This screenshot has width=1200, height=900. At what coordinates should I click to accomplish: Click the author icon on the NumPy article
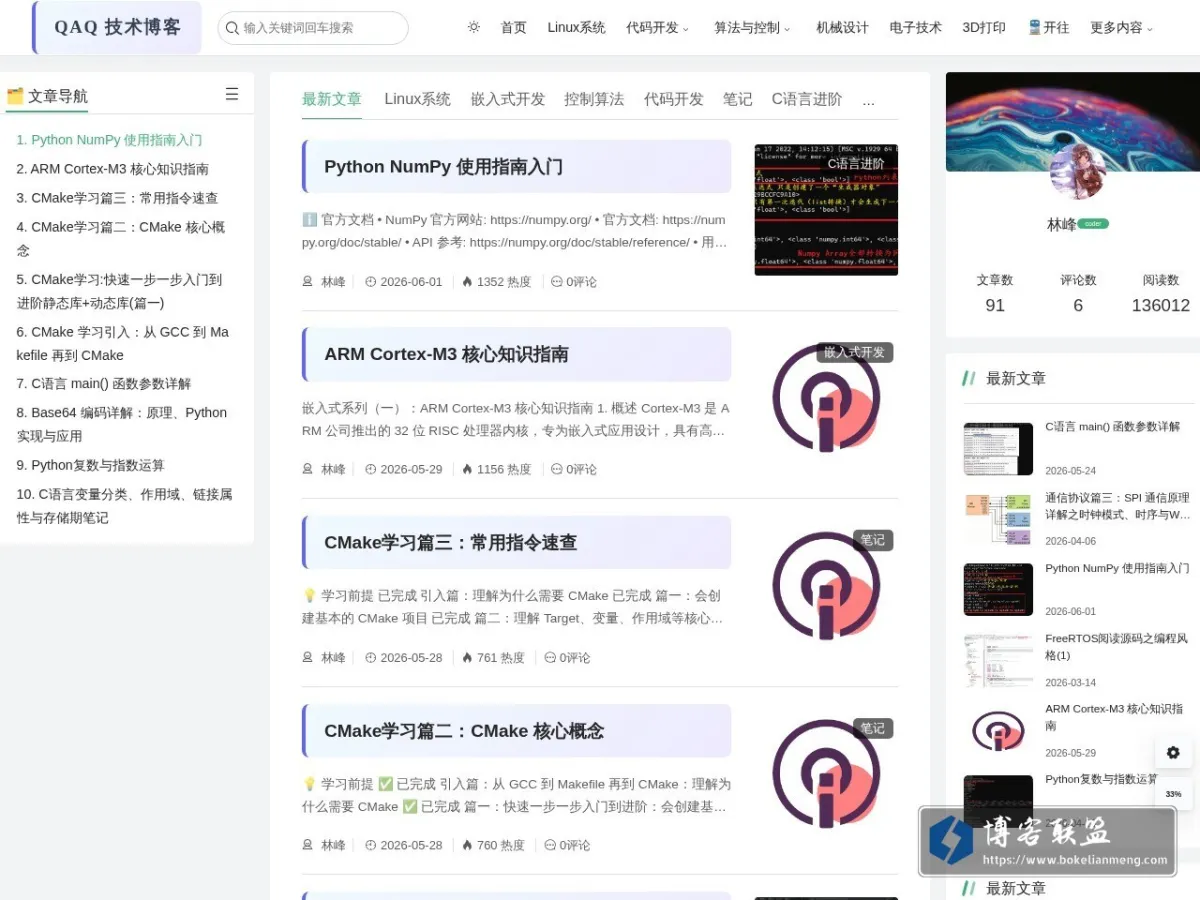pos(308,282)
